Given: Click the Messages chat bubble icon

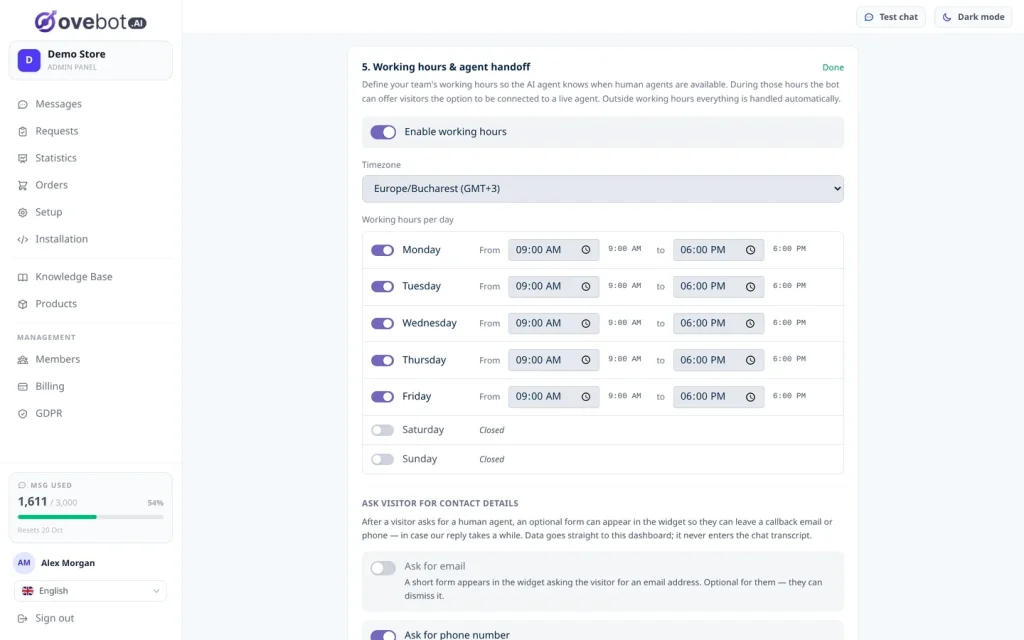Looking at the screenshot, I should (23, 104).
